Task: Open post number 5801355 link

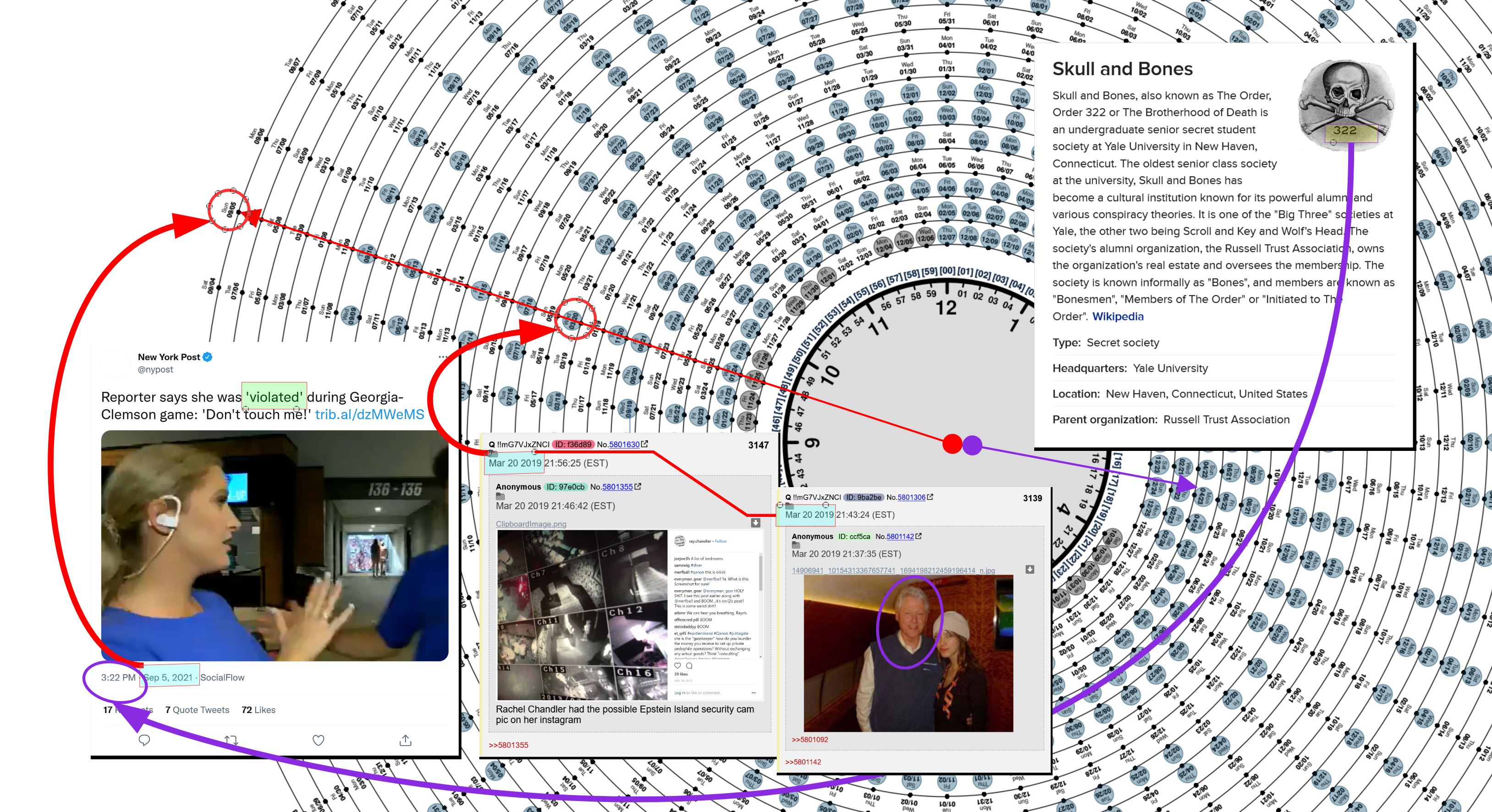Action: coord(617,487)
